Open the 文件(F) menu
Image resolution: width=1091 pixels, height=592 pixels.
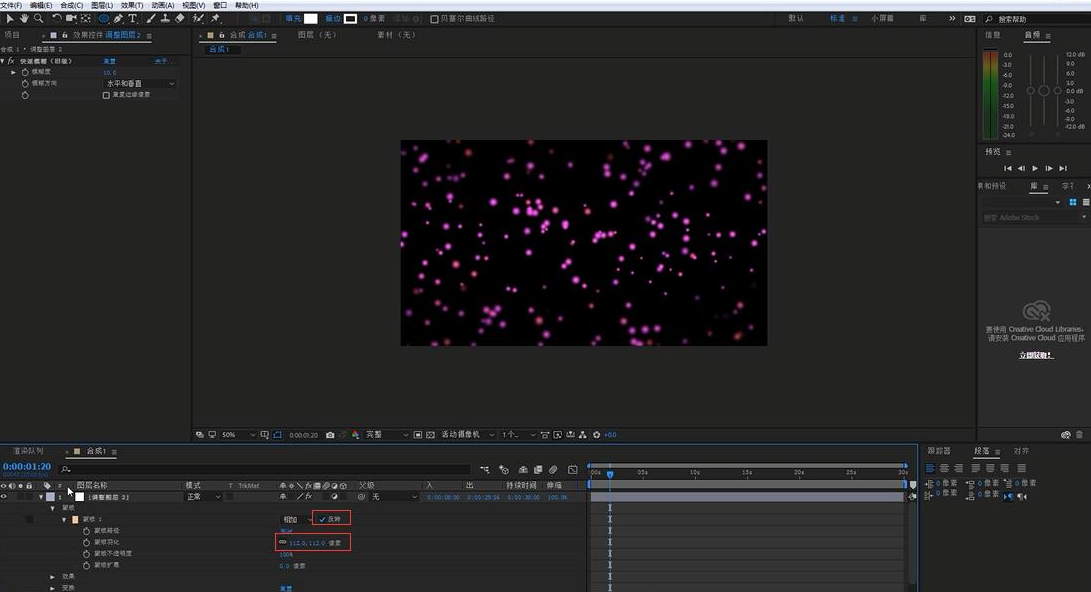[x=11, y=5]
